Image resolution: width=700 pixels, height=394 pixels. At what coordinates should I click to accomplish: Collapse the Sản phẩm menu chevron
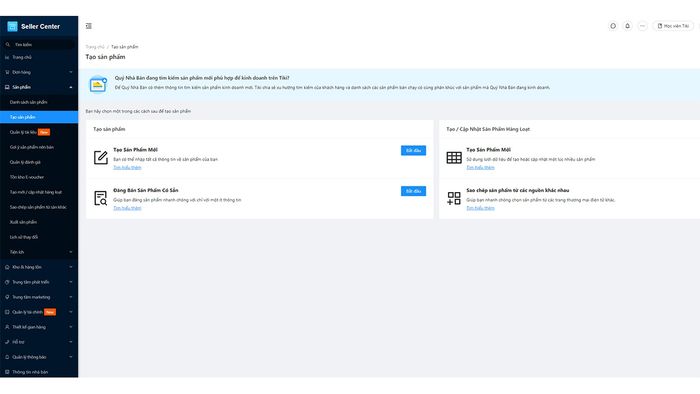tap(71, 87)
